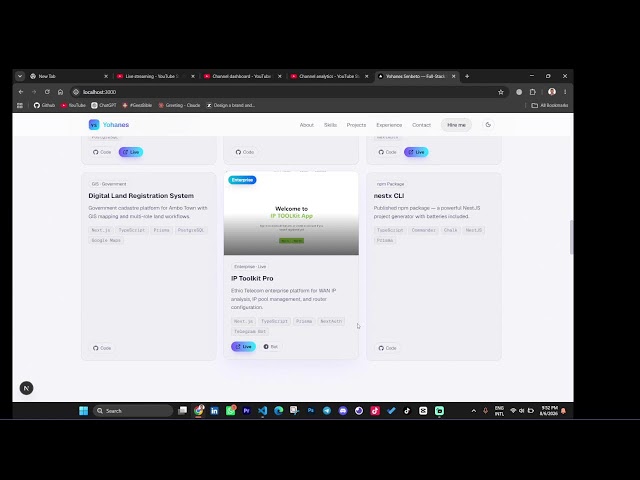Screen dimensions: 640x480
Task: Go to the Skills nav item
Action: (x=330, y=125)
